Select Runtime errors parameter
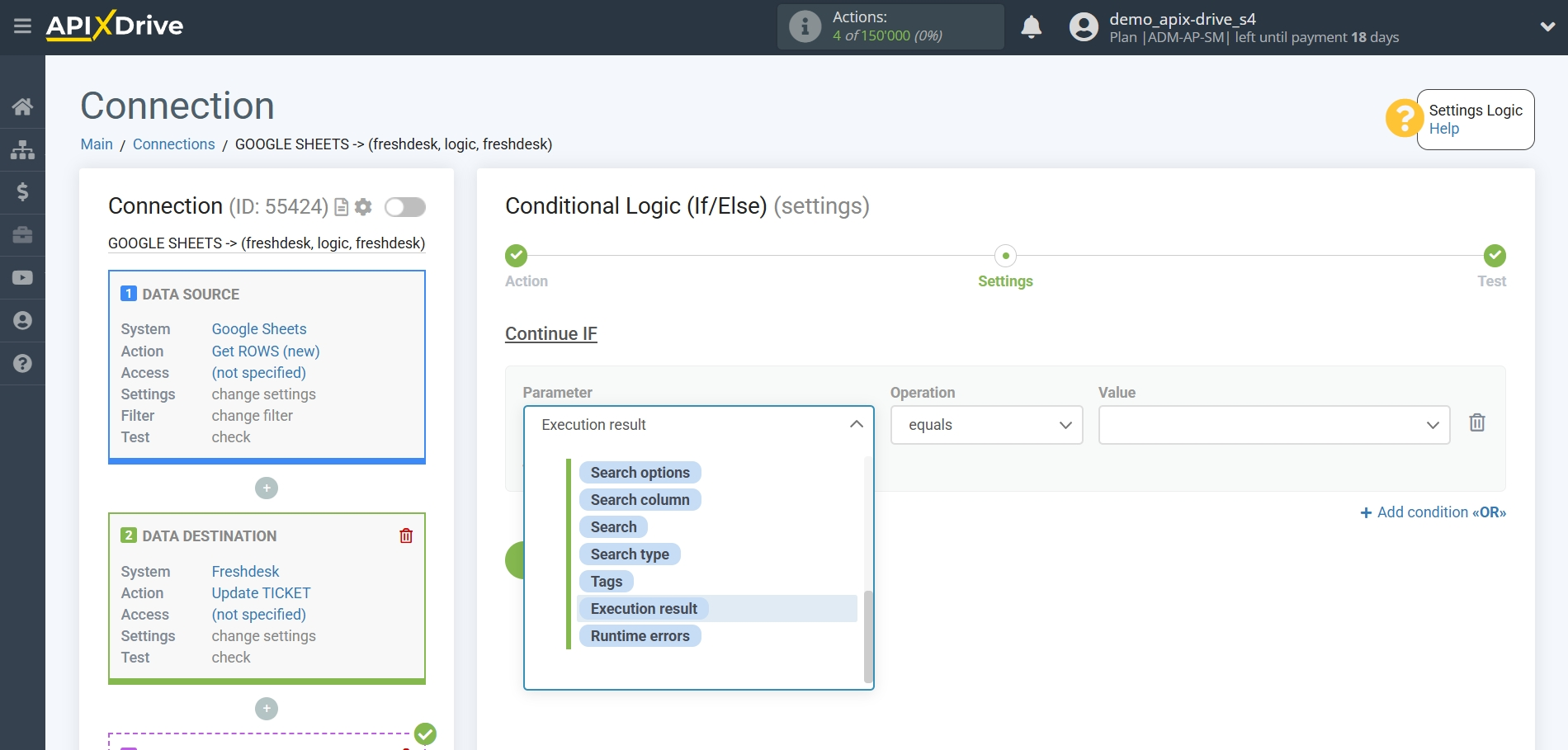Viewport: 1568px width, 750px height. 640,636
